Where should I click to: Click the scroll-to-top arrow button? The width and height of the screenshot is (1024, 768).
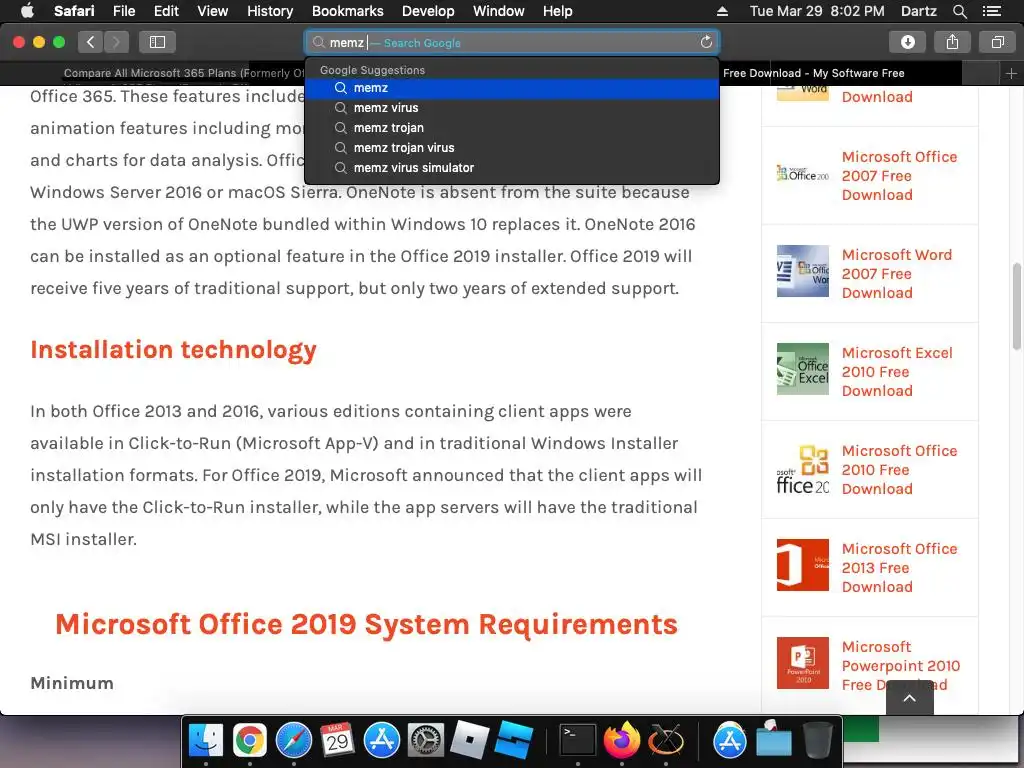pyautogui.click(x=909, y=697)
